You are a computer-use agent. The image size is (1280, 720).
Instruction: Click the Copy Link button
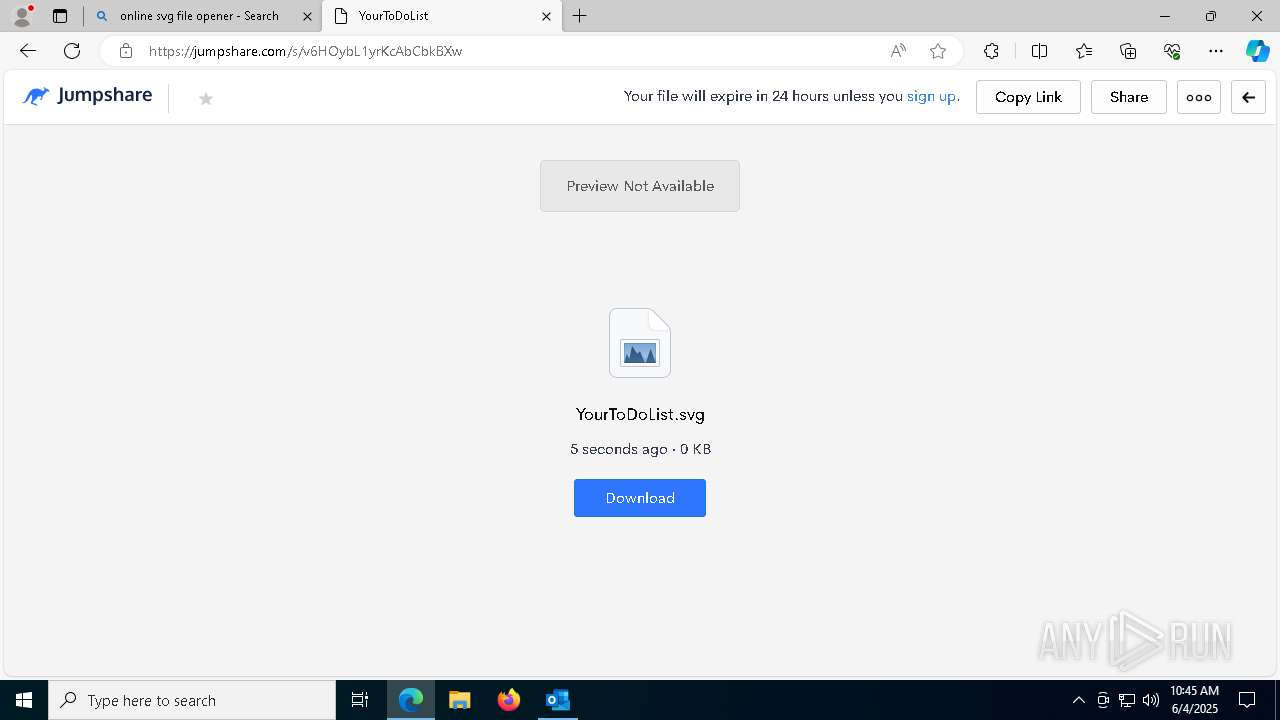coord(1028,97)
